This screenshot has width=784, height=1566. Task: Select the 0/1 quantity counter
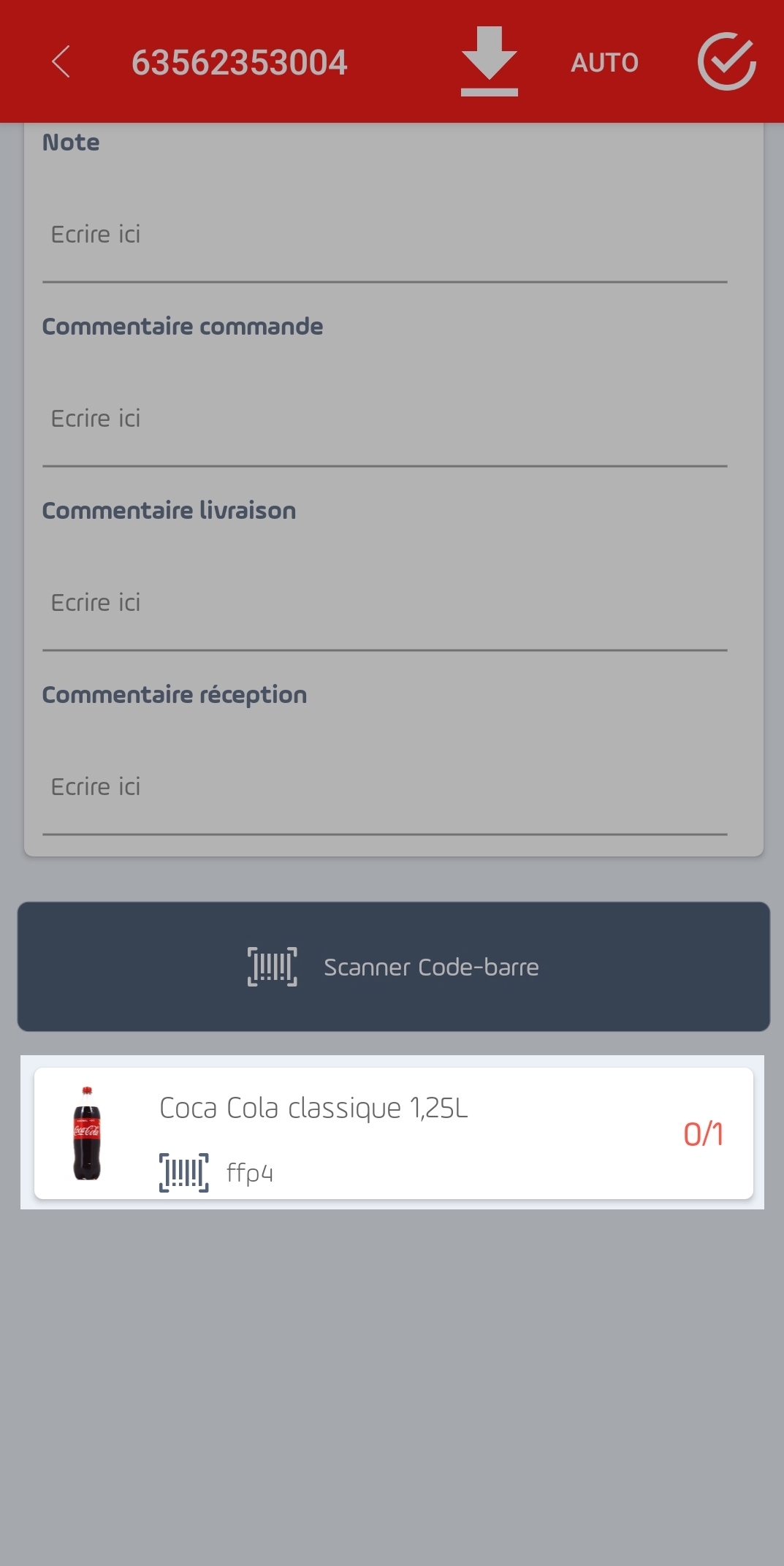point(703,1134)
